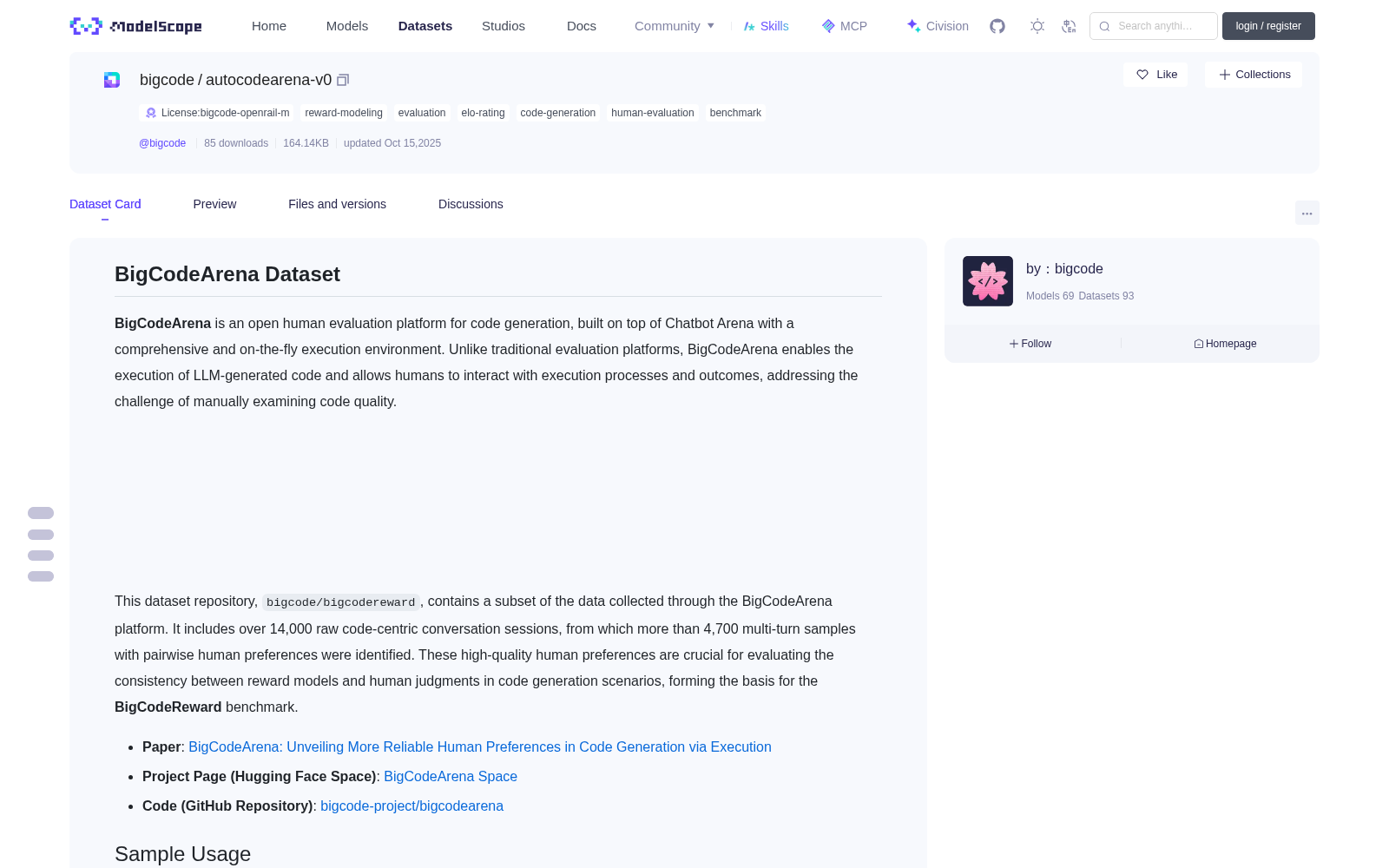Select the benchmark tag
This screenshot has height=868, width=1389.
pyautogui.click(x=735, y=113)
